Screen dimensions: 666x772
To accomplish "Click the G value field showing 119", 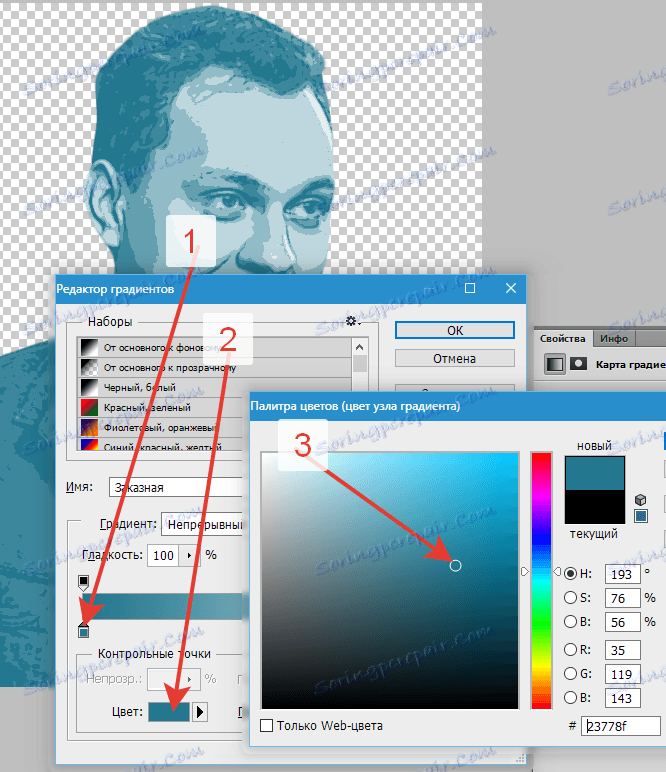I will 623,674.
